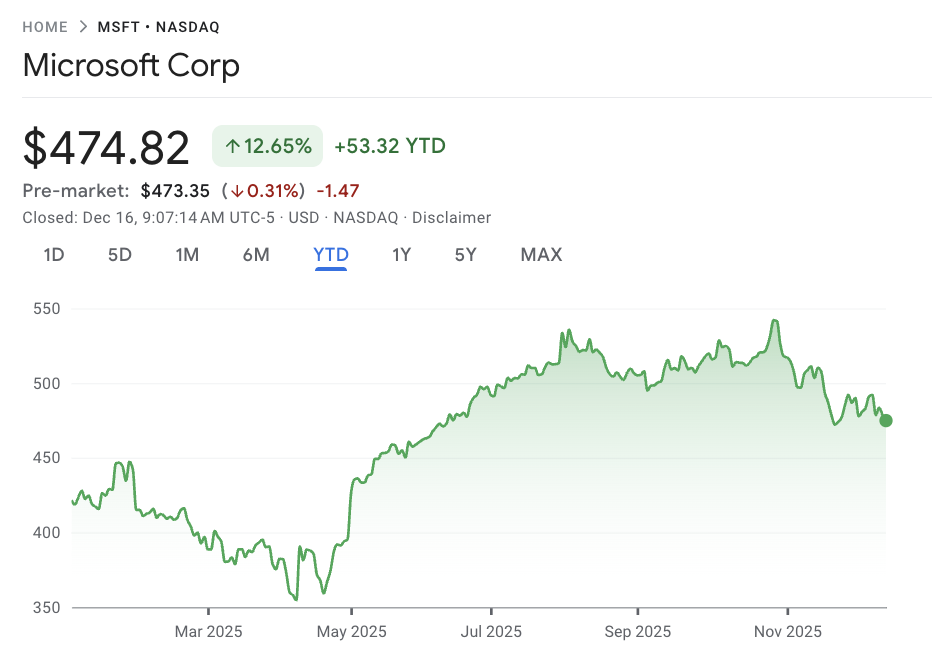Click the green endpoint dot on the chart
Viewport: 932px width, 666px height.
886,421
